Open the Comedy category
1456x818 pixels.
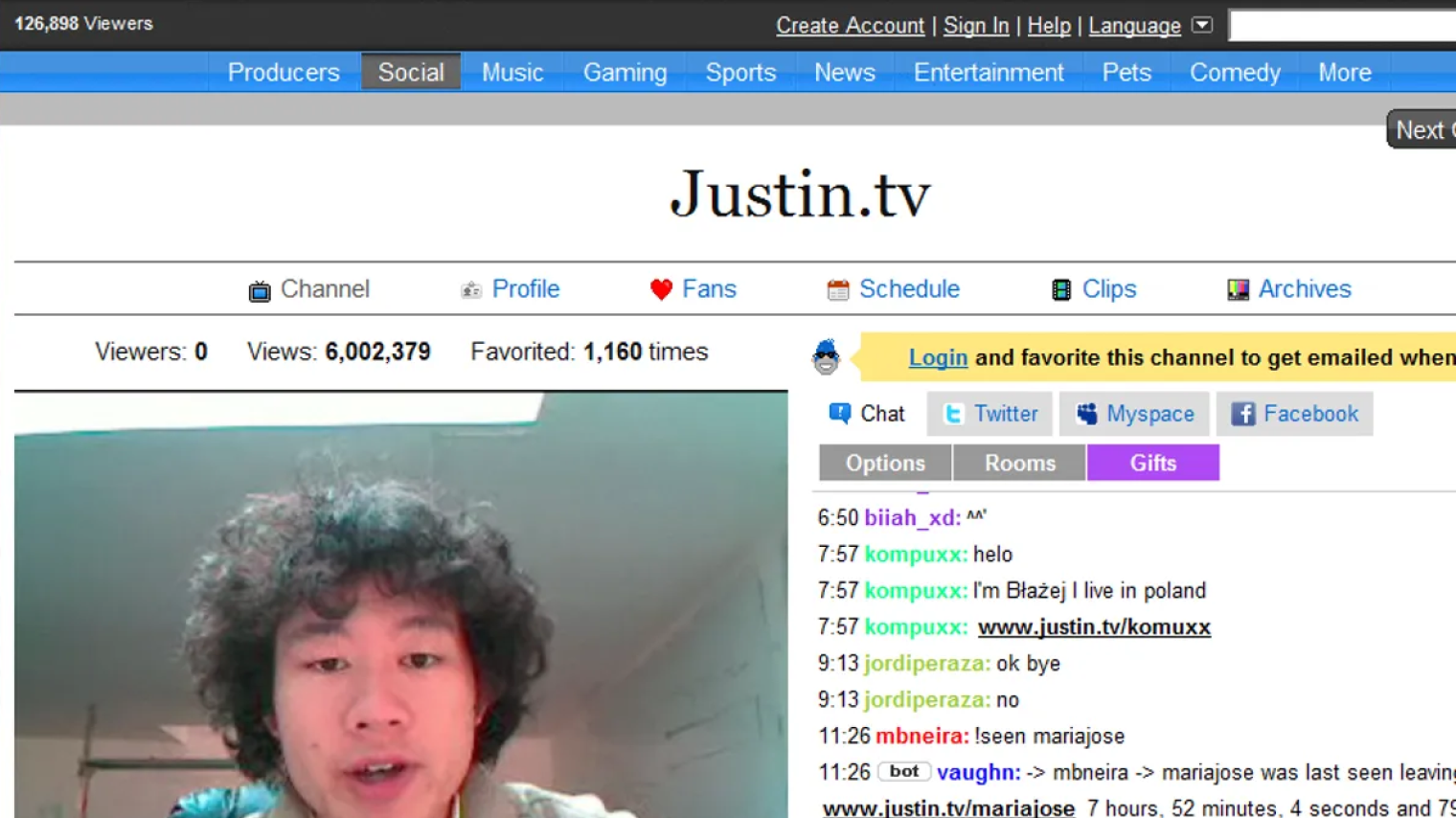pos(1235,72)
